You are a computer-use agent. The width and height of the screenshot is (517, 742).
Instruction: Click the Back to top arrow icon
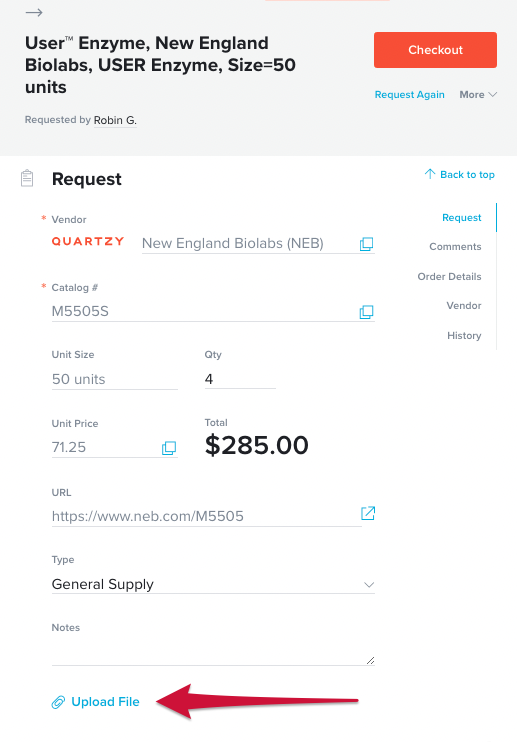pos(429,174)
